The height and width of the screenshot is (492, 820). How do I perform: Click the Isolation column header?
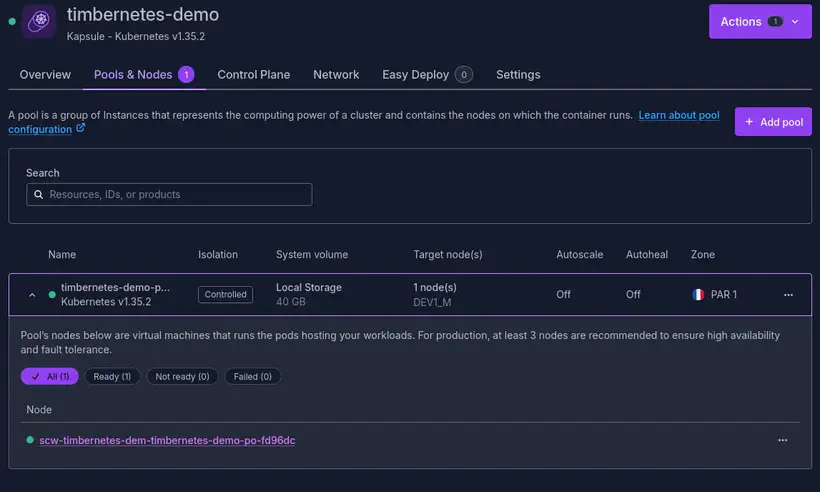click(x=218, y=255)
